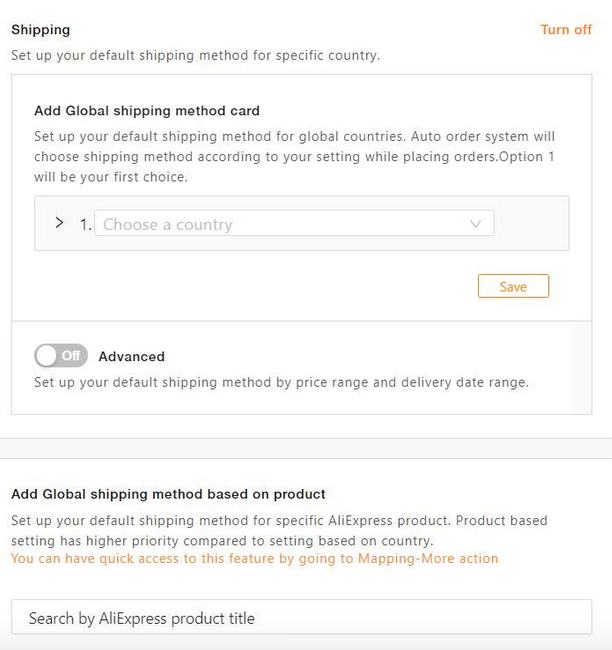Click the default shipping method for specific country subtitle

tap(195, 55)
